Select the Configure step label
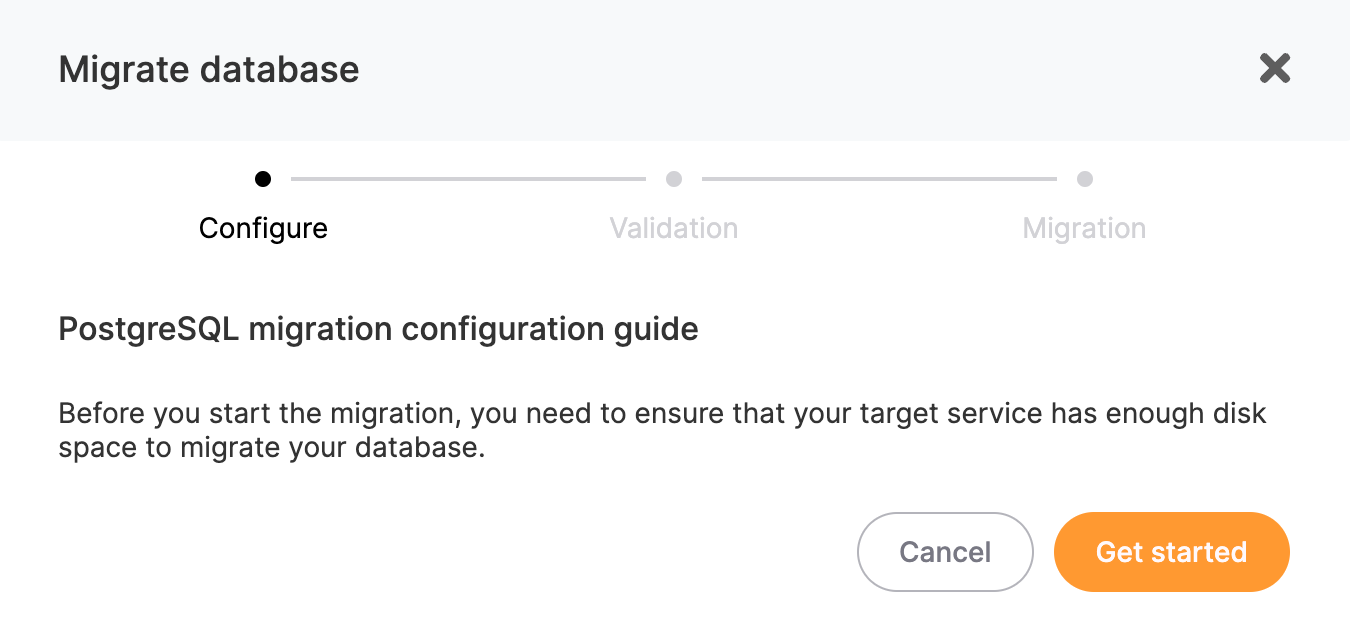The width and height of the screenshot is (1350, 620). tap(263, 228)
